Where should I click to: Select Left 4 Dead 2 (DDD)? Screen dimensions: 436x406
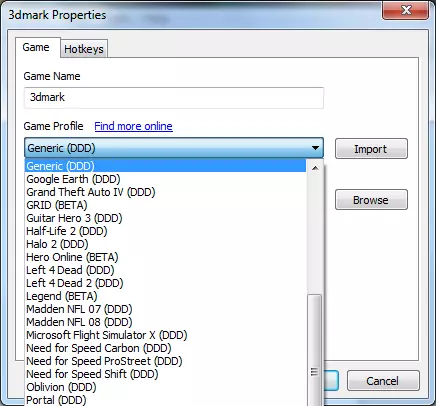(165, 283)
